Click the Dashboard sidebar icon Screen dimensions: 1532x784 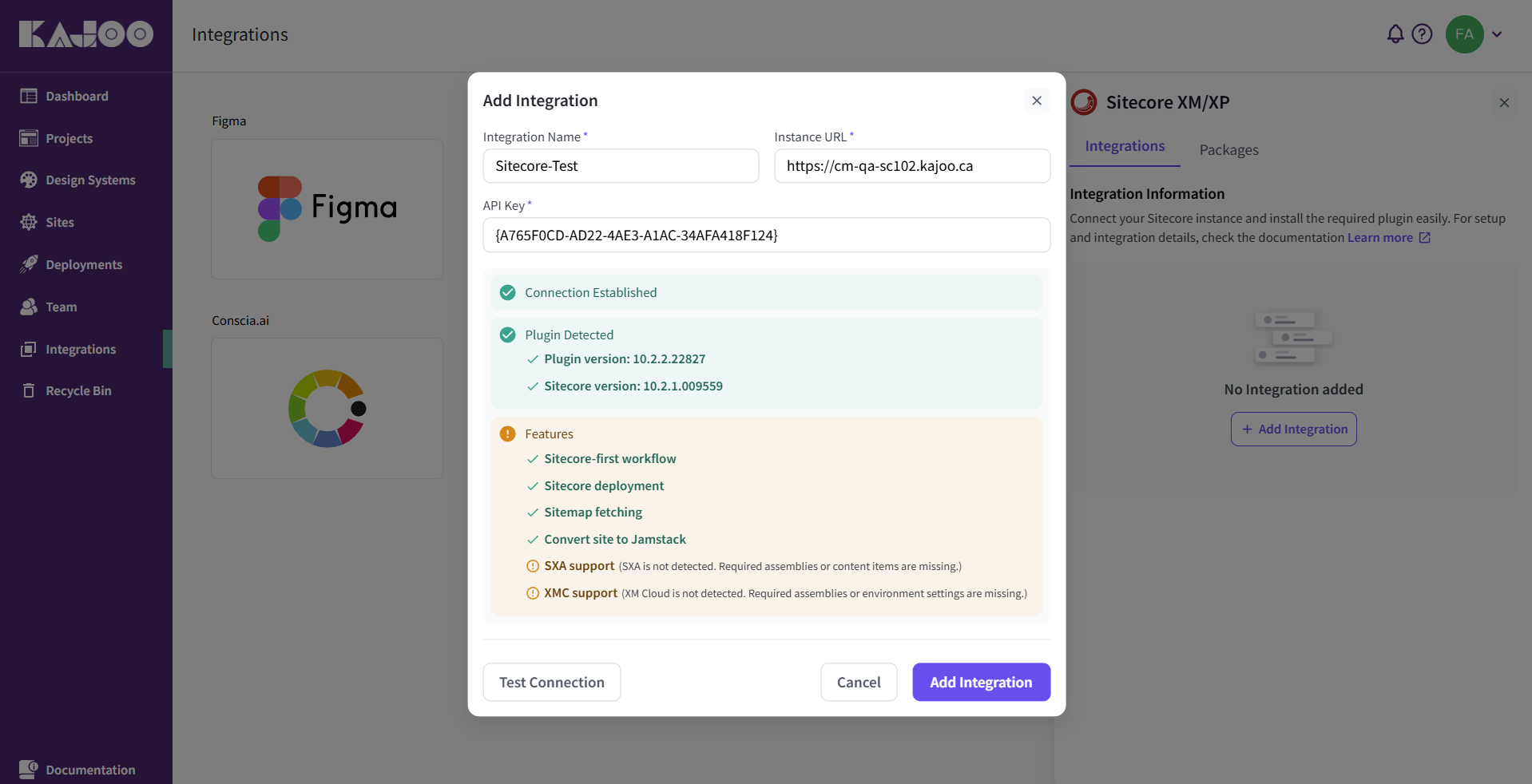29,96
